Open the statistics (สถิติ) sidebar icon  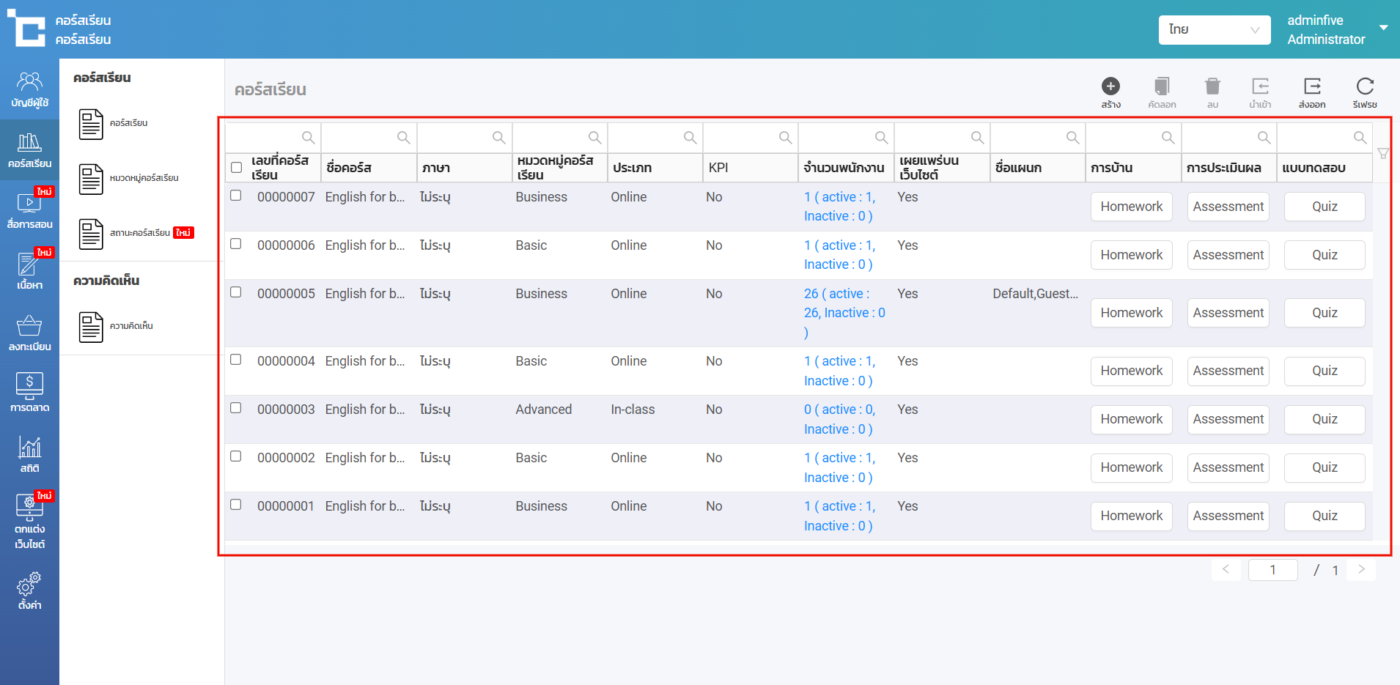[30, 454]
